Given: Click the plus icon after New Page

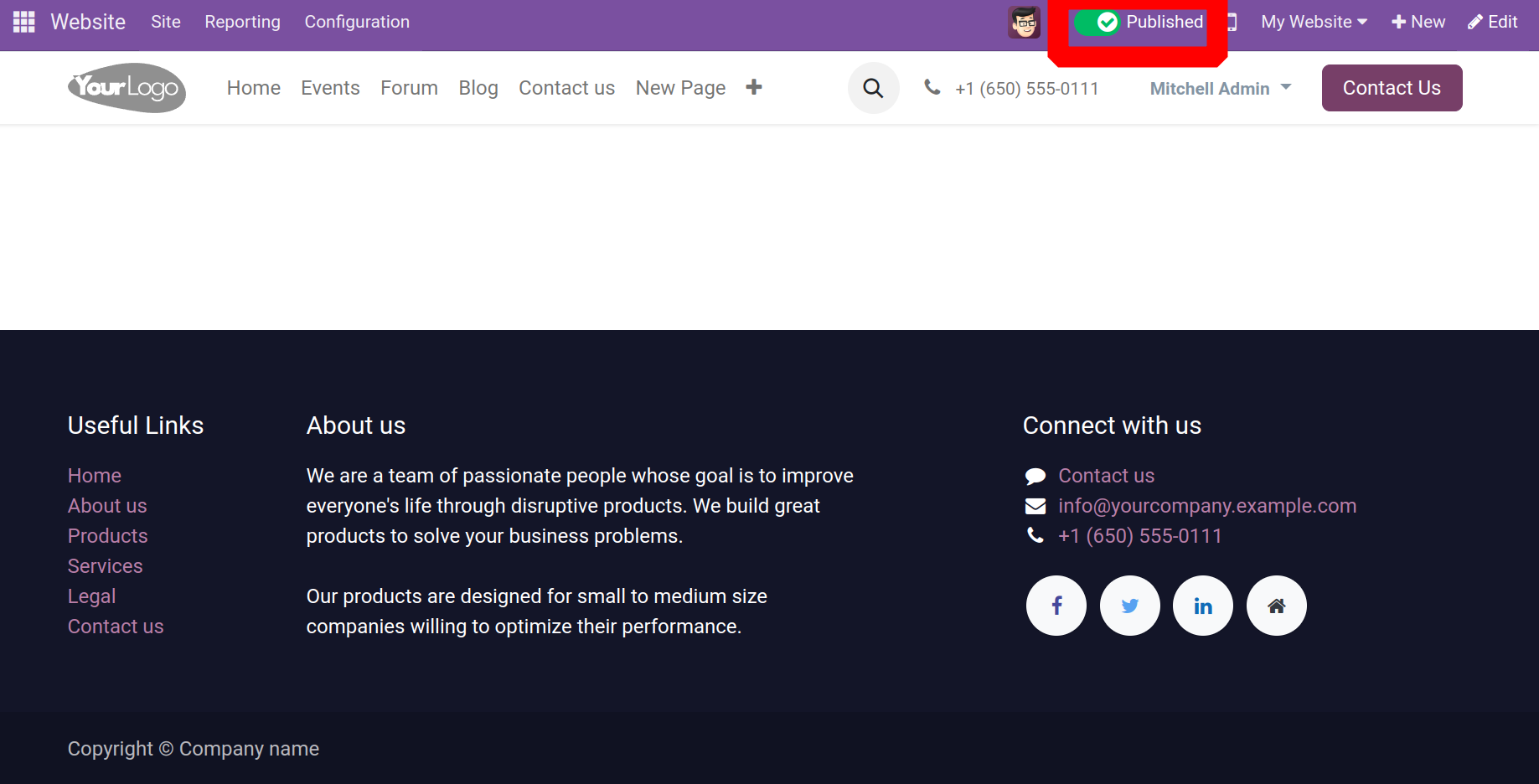Looking at the screenshot, I should (754, 87).
